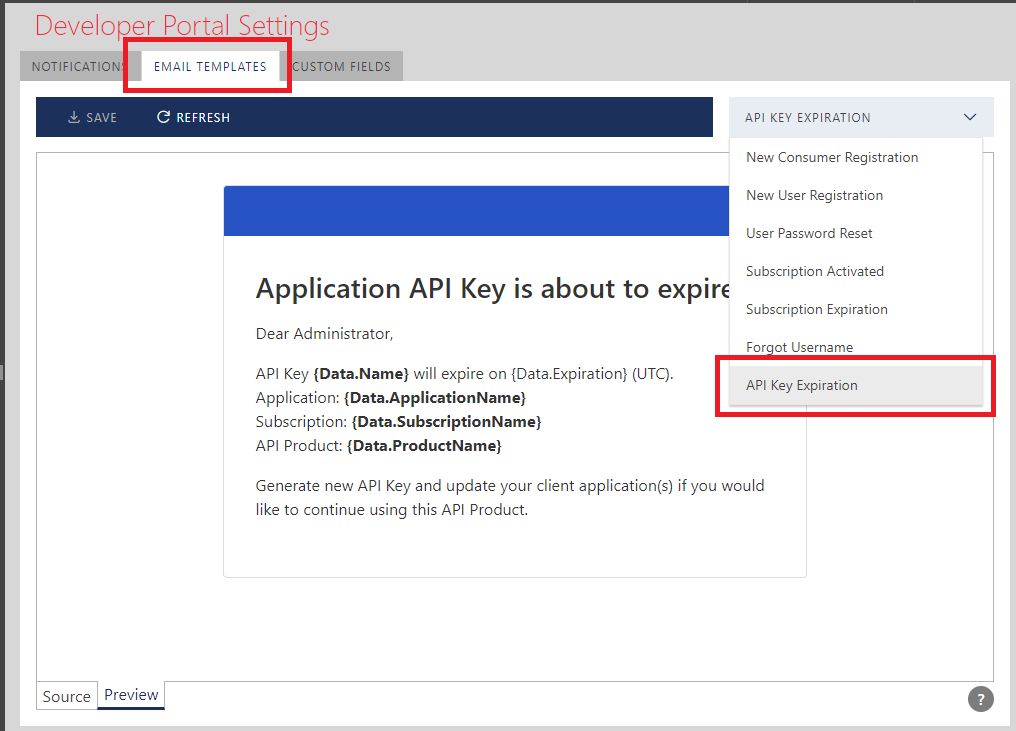Click the Refresh circular arrow icon
Viewport: 1016px width, 731px height.
[164, 118]
